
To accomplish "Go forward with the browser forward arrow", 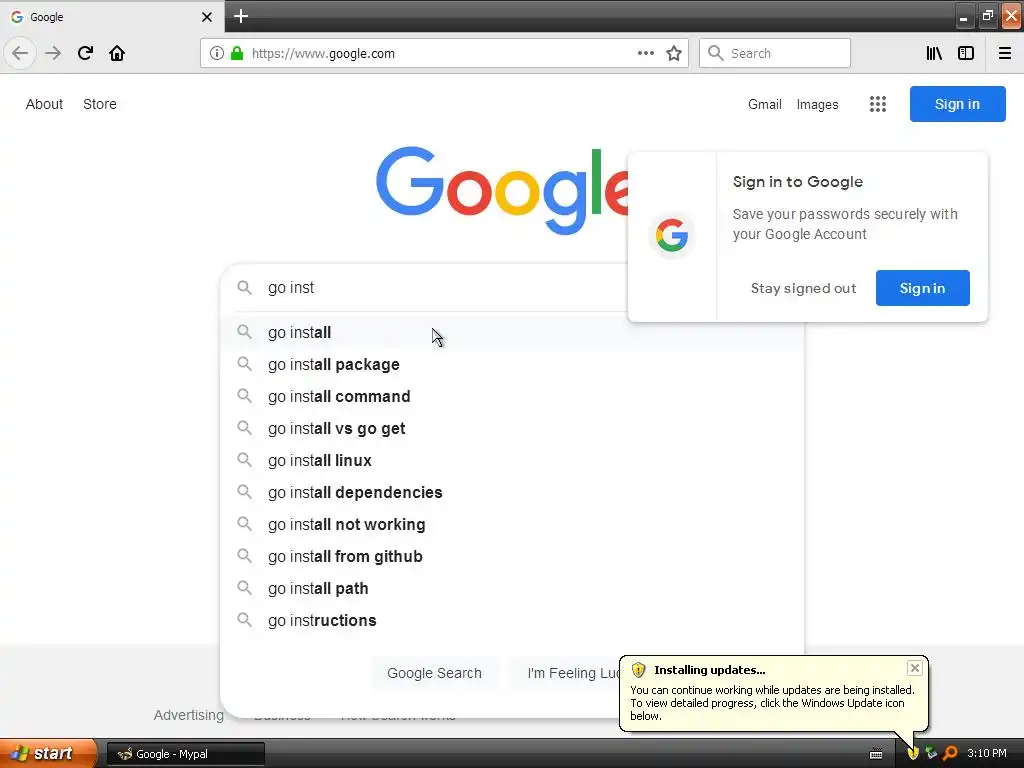I will coord(53,53).
